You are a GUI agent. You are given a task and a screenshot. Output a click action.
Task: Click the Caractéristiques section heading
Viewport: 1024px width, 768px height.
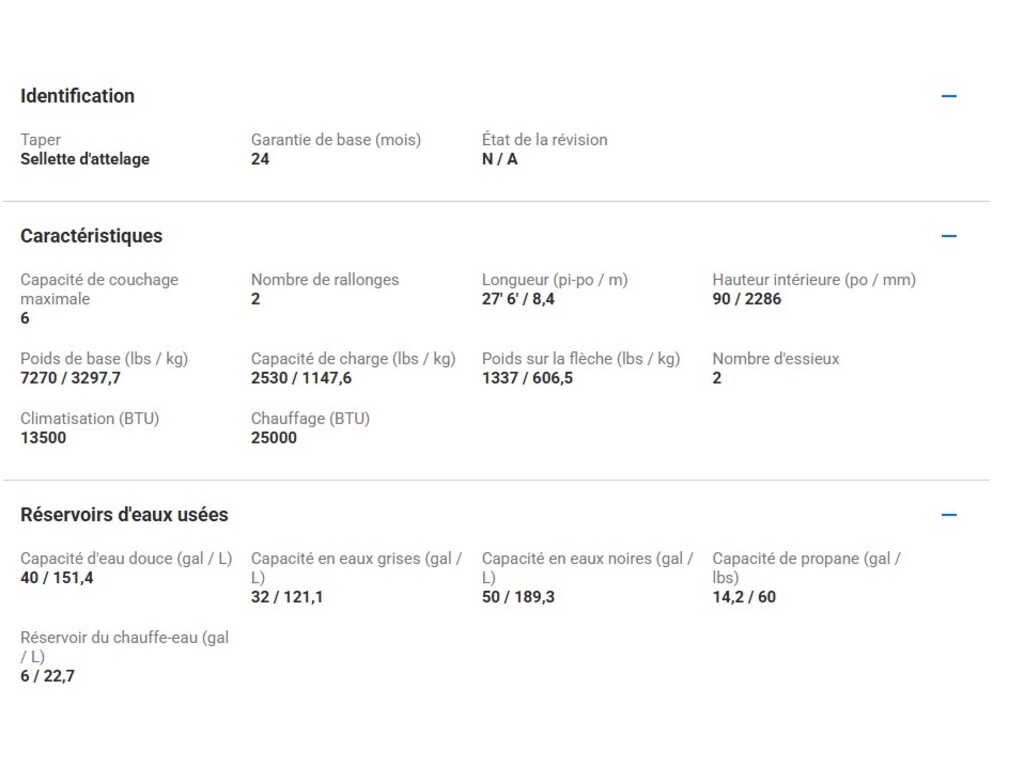tap(91, 236)
